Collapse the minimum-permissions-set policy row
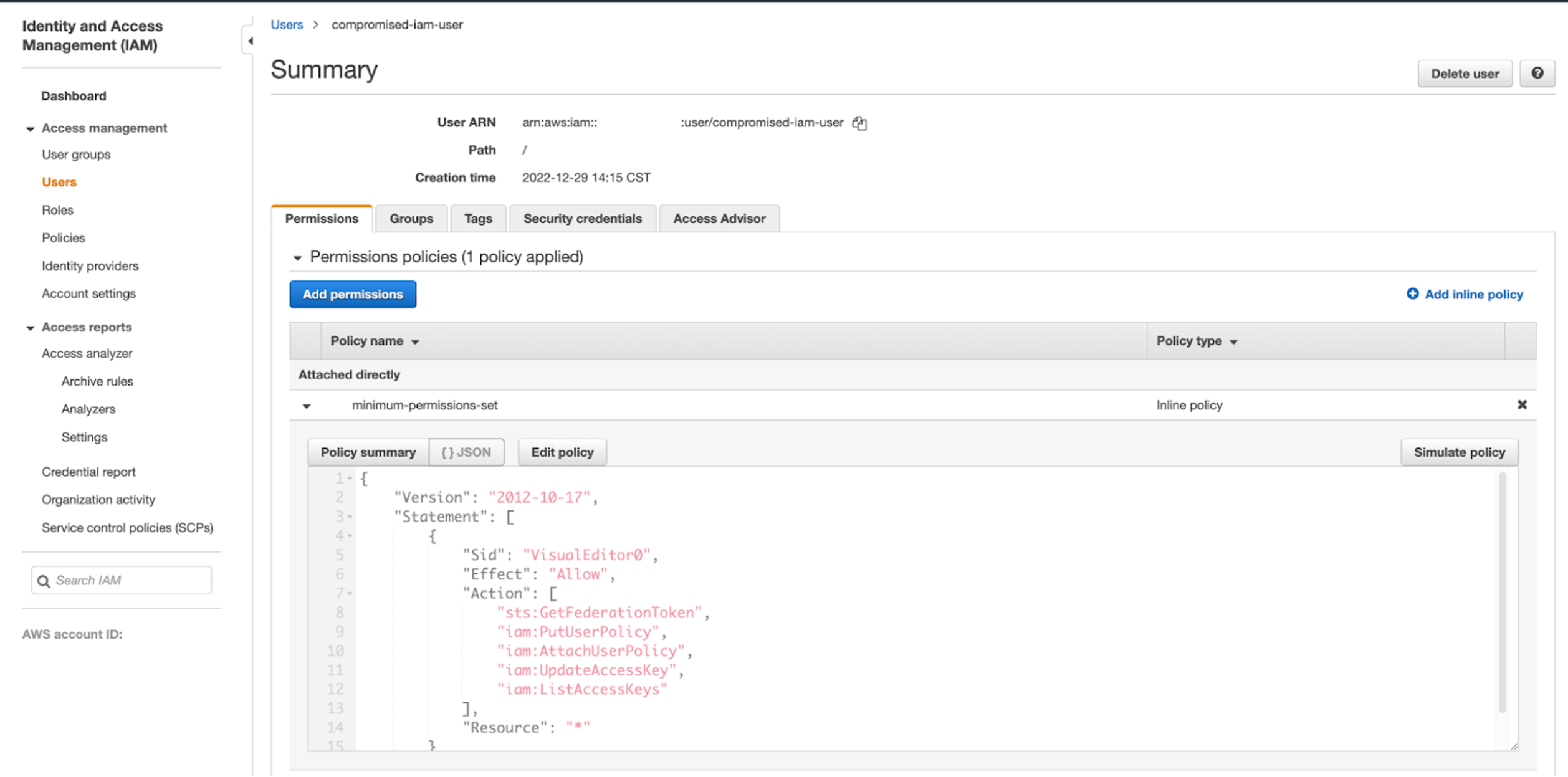Image resolution: width=1568 pixels, height=777 pixels. pyautogui.click(x=307, y=406)
